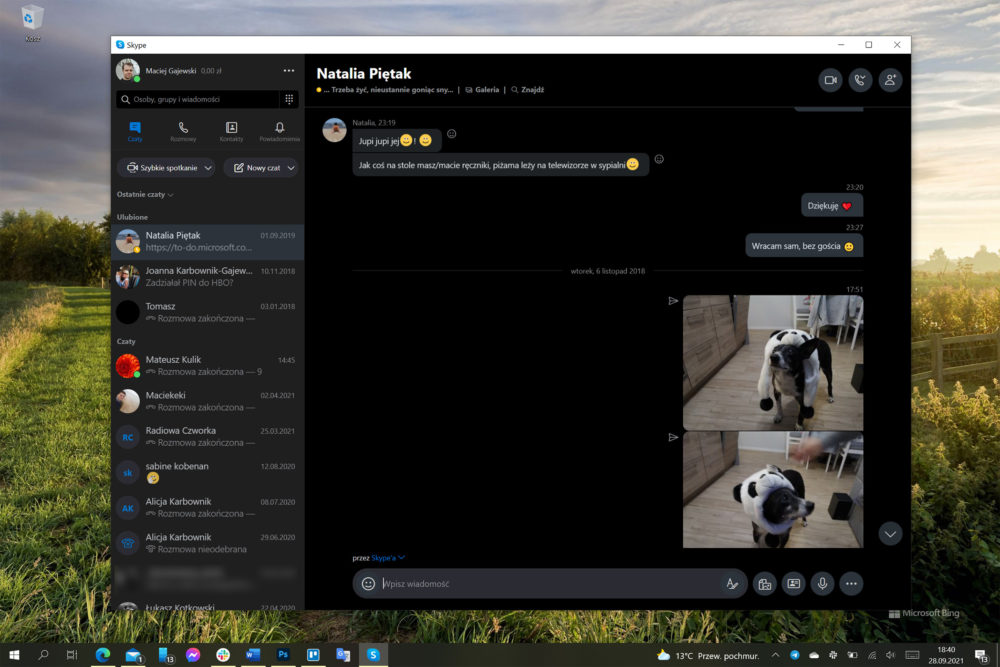Jump to latest messages chevron button
This screenshot has height=667, width=1000.
pyautogui.click(x=890, y=534)
